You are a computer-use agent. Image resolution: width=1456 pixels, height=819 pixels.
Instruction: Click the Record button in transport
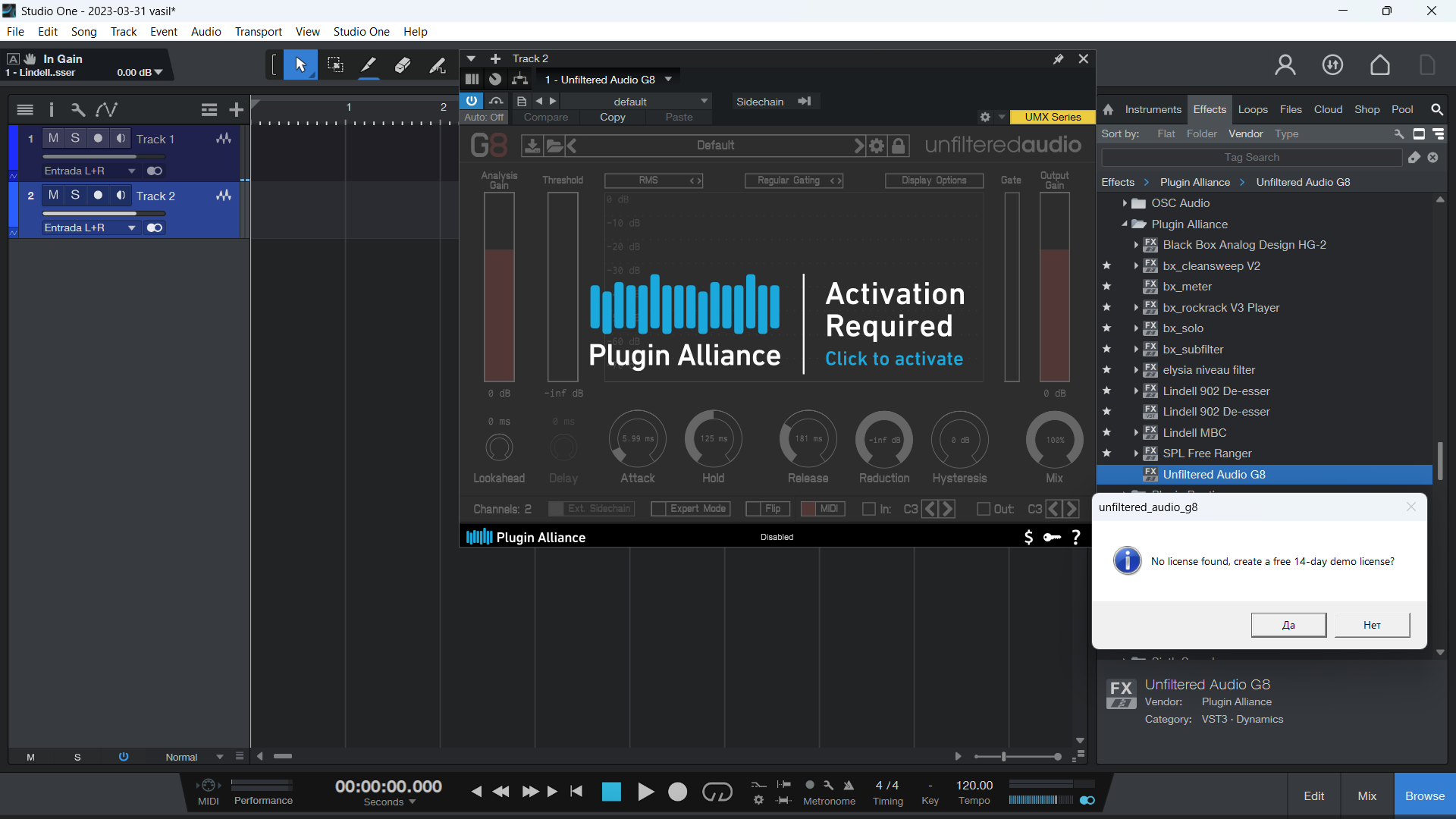tap(677, 792)
